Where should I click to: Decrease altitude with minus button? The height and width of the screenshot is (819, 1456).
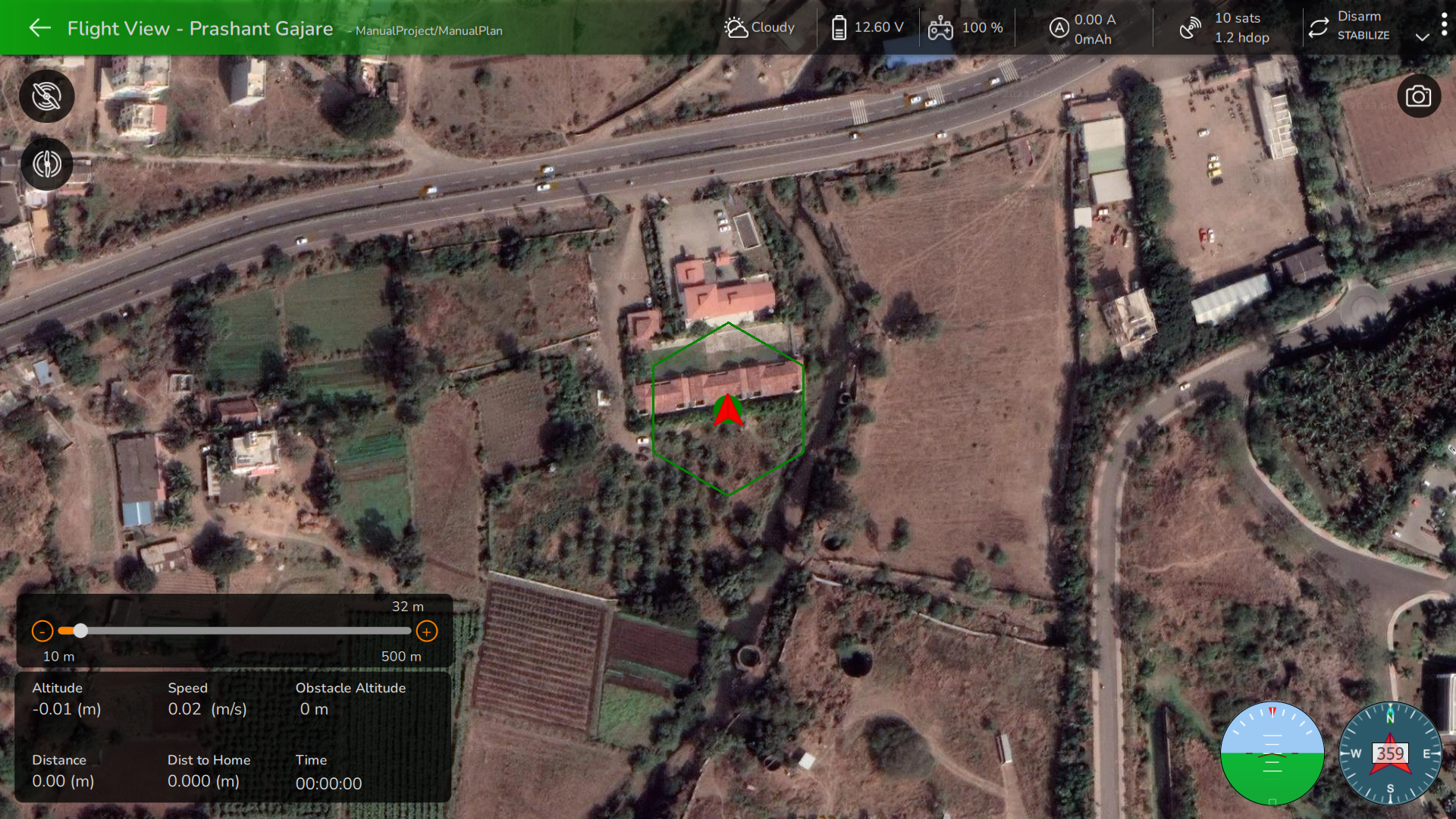pos(42,631)
